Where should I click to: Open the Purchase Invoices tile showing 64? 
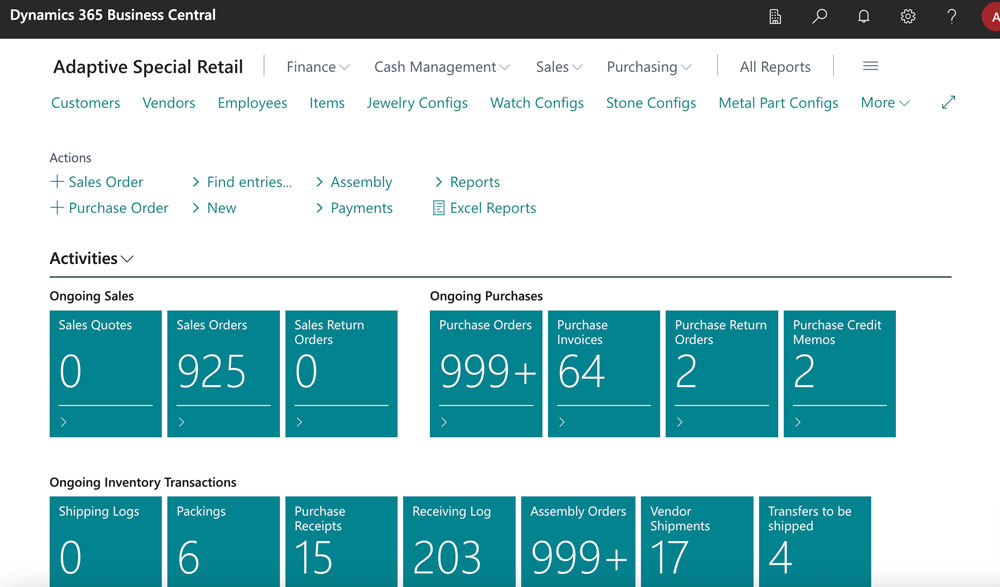coord(604,373)
